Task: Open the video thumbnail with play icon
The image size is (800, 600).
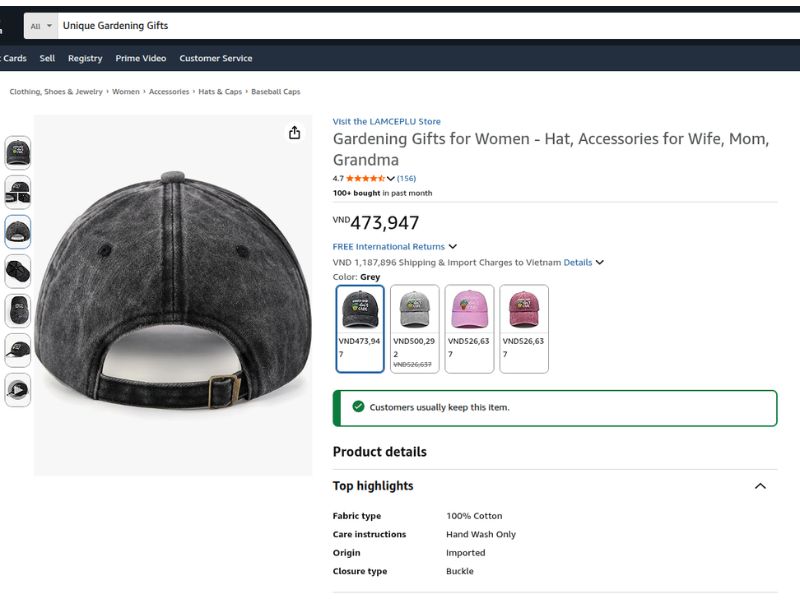Action: pos(18,390)
